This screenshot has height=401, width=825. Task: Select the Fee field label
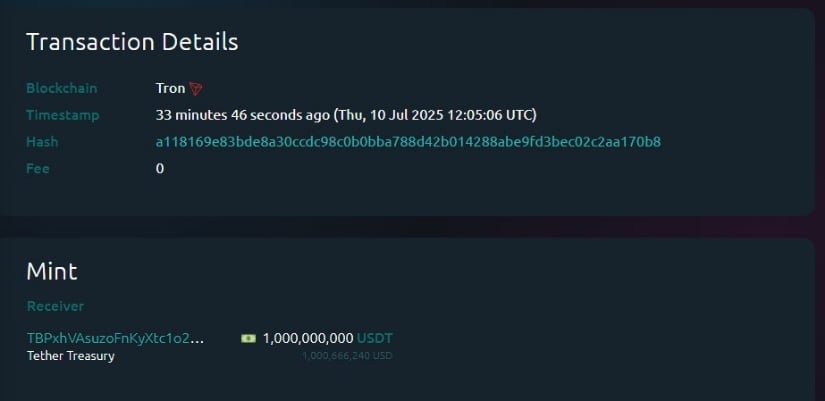click(x=38, y=169)
